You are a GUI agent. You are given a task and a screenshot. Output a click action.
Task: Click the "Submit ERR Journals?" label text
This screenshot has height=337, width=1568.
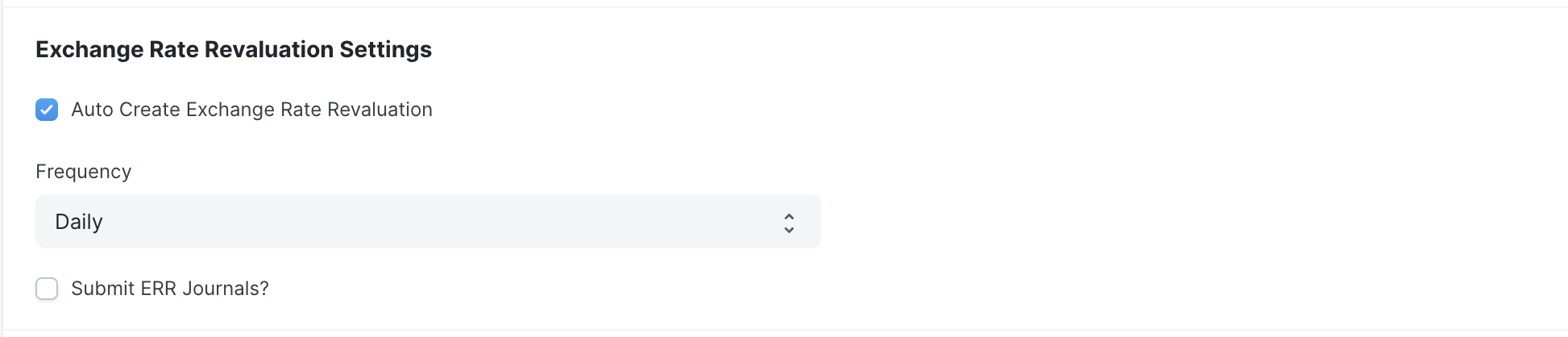[170, 289]
